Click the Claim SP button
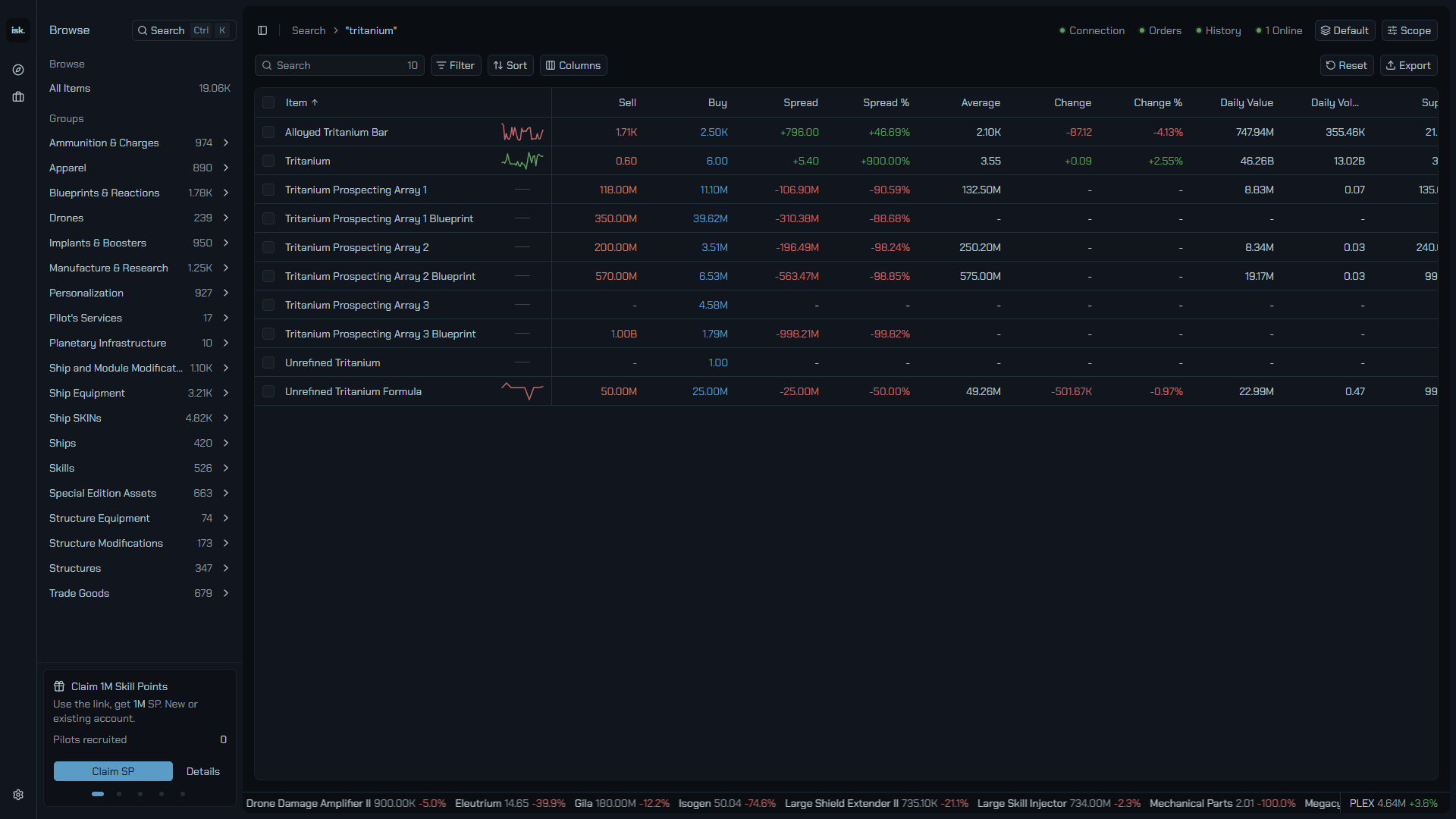Screen dimensions: 1456x819 pyautogui.click(x=113, y=771)
